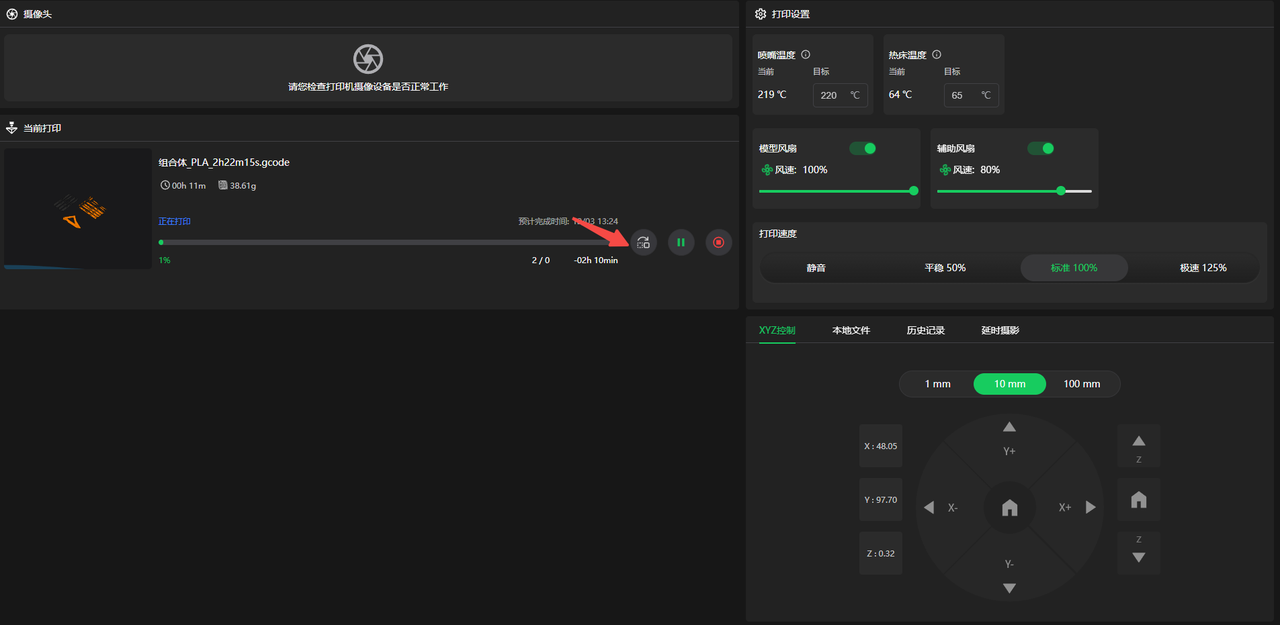Home the XY axes in center pad
The width and height of the screenshot is (1280, 625).
(x=1009, y=508)
